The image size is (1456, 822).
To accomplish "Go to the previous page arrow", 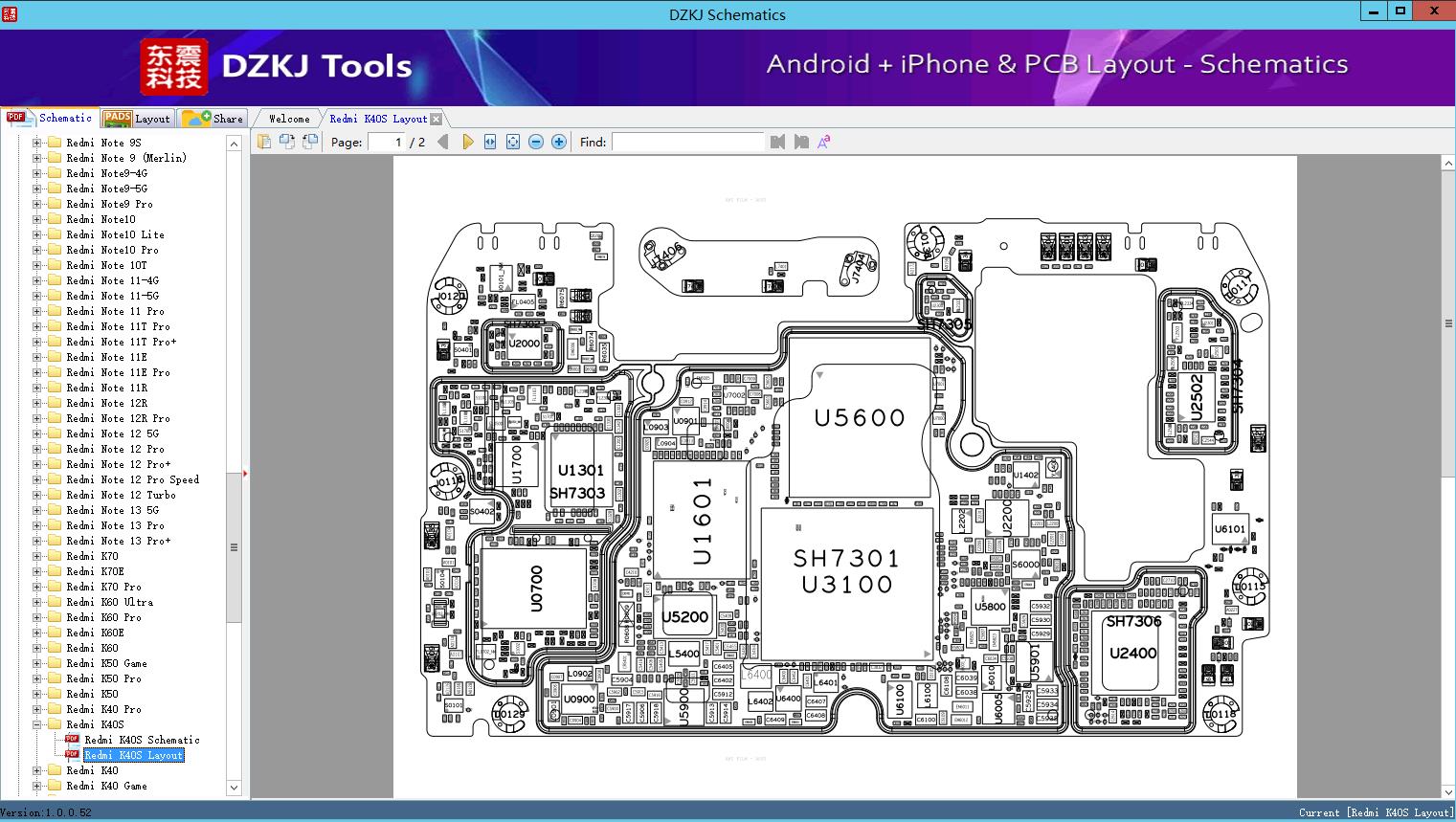I will click(x=442, y=142).
